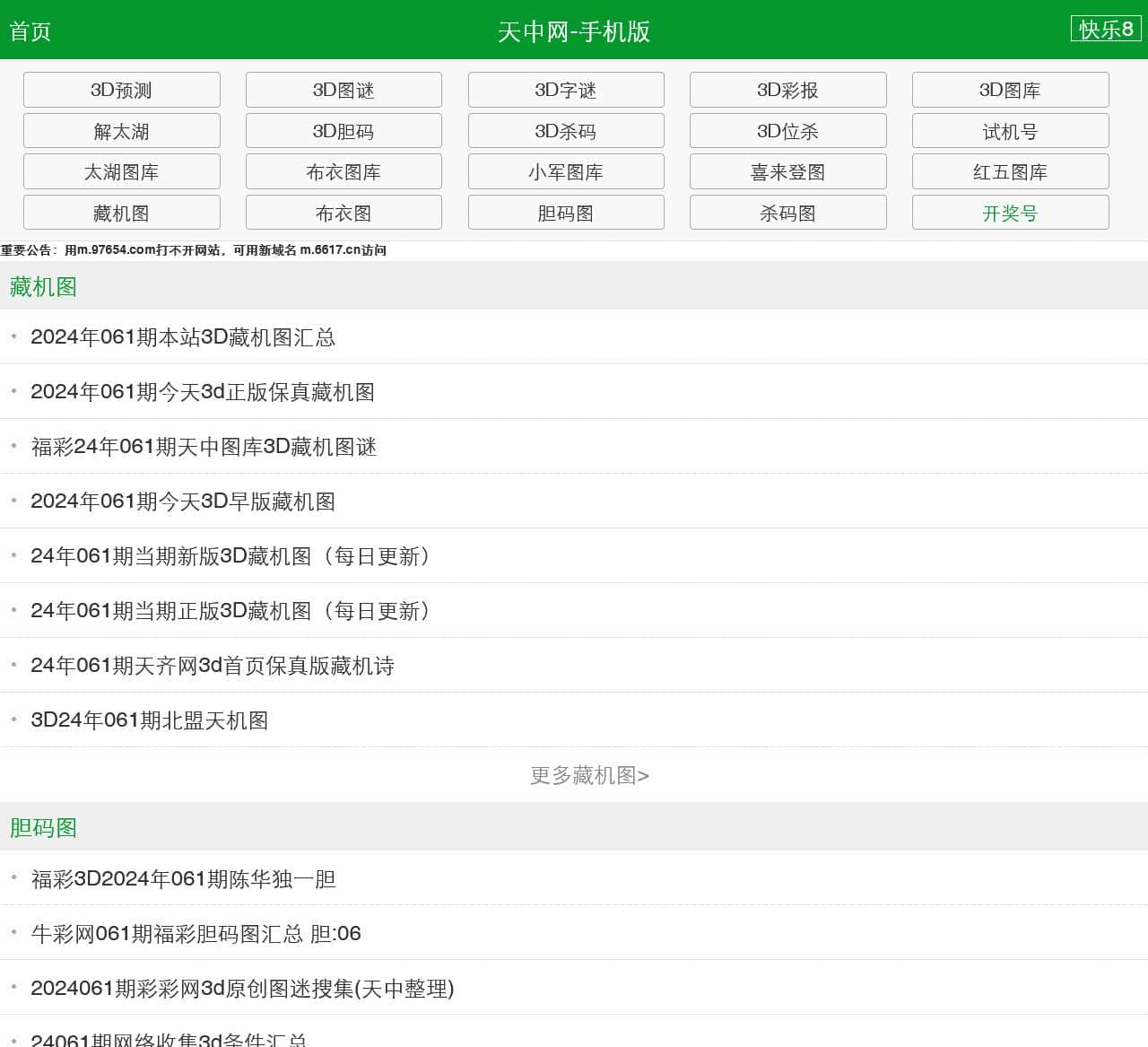Open the 快乐8 section
Viewport: 1148px width, 1047px height.
coord(1105,29)
